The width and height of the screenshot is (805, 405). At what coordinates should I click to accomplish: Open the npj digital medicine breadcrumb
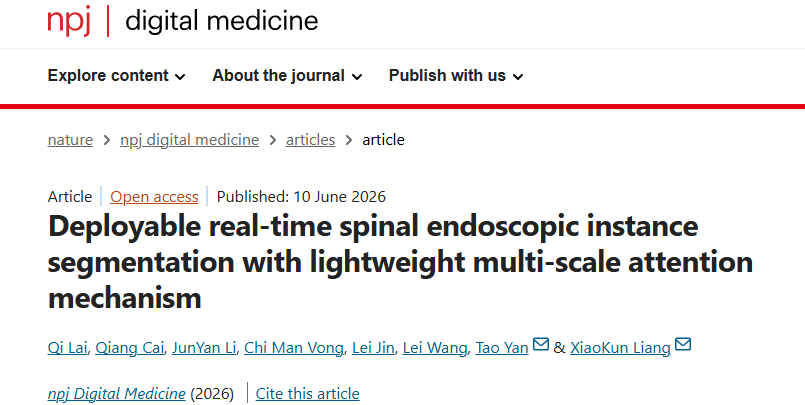click(189, 140)
